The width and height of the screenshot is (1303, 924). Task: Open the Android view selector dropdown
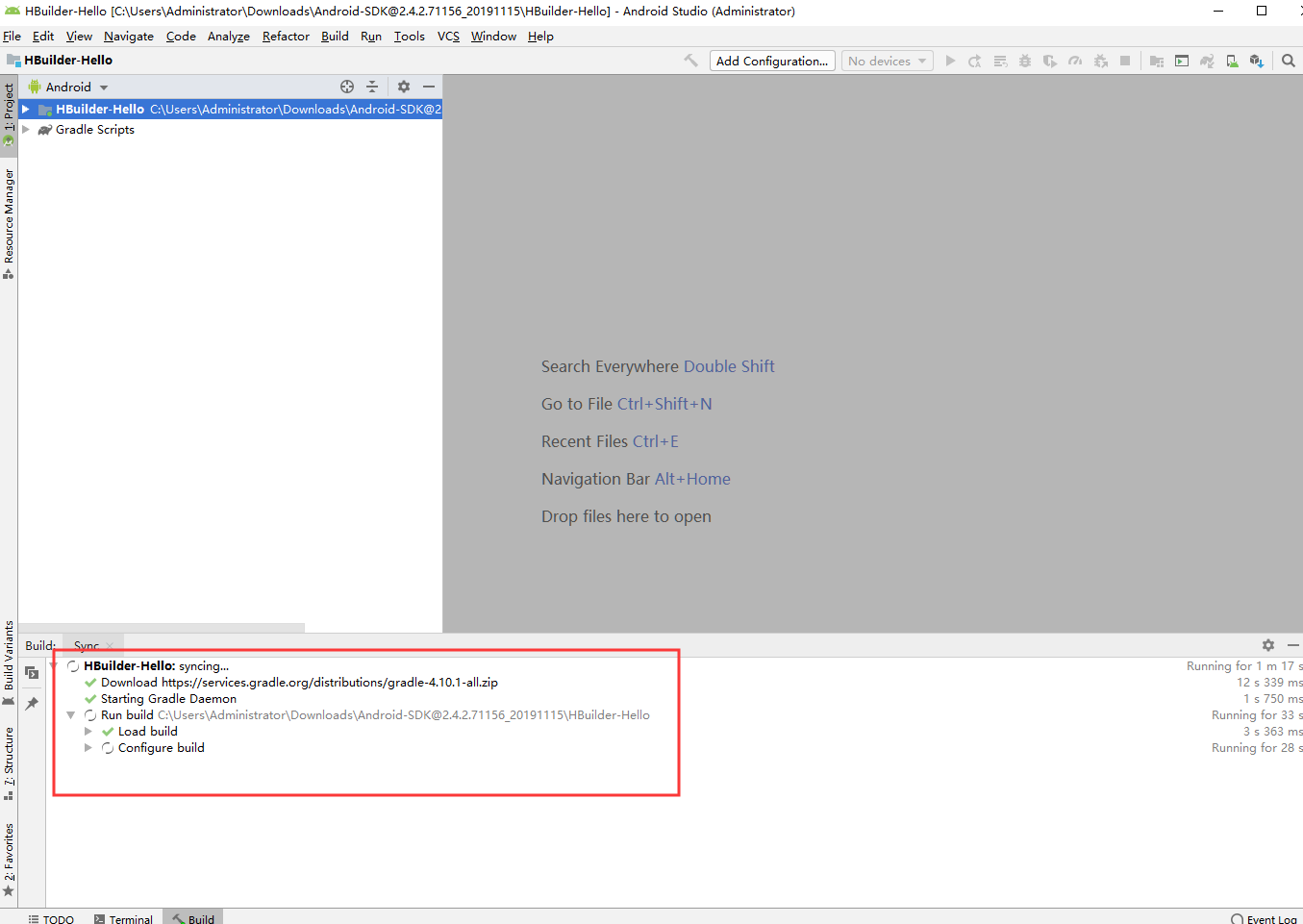pyautogui.click(x=67, y=87)
